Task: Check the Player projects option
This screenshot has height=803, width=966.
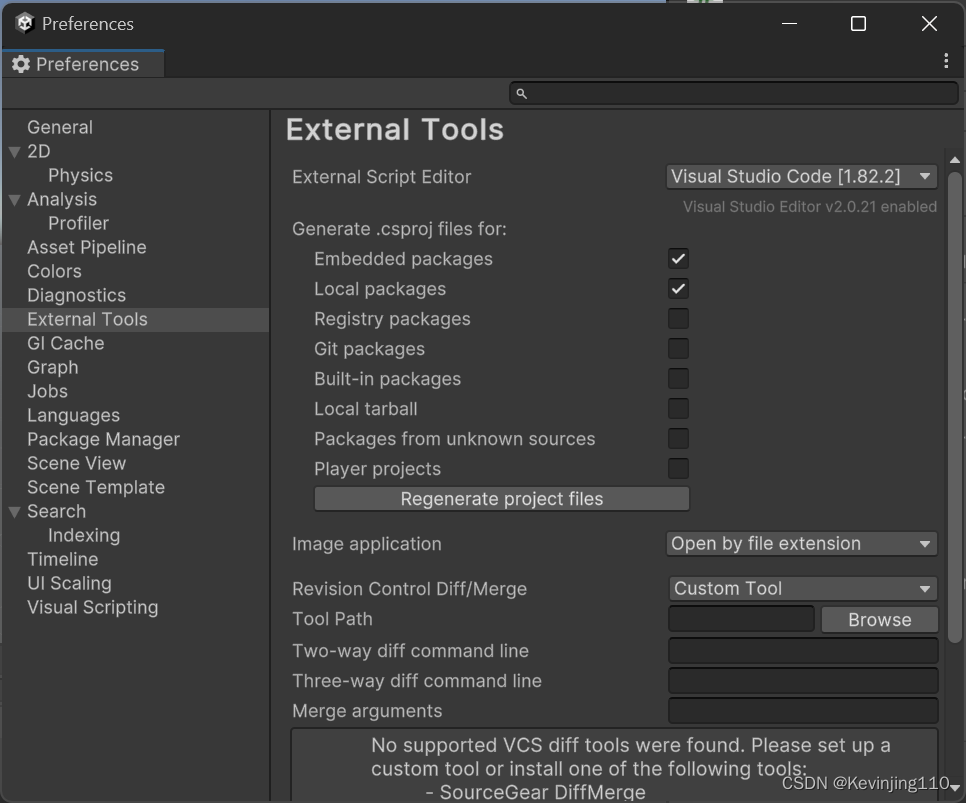Action: (678, 468)
